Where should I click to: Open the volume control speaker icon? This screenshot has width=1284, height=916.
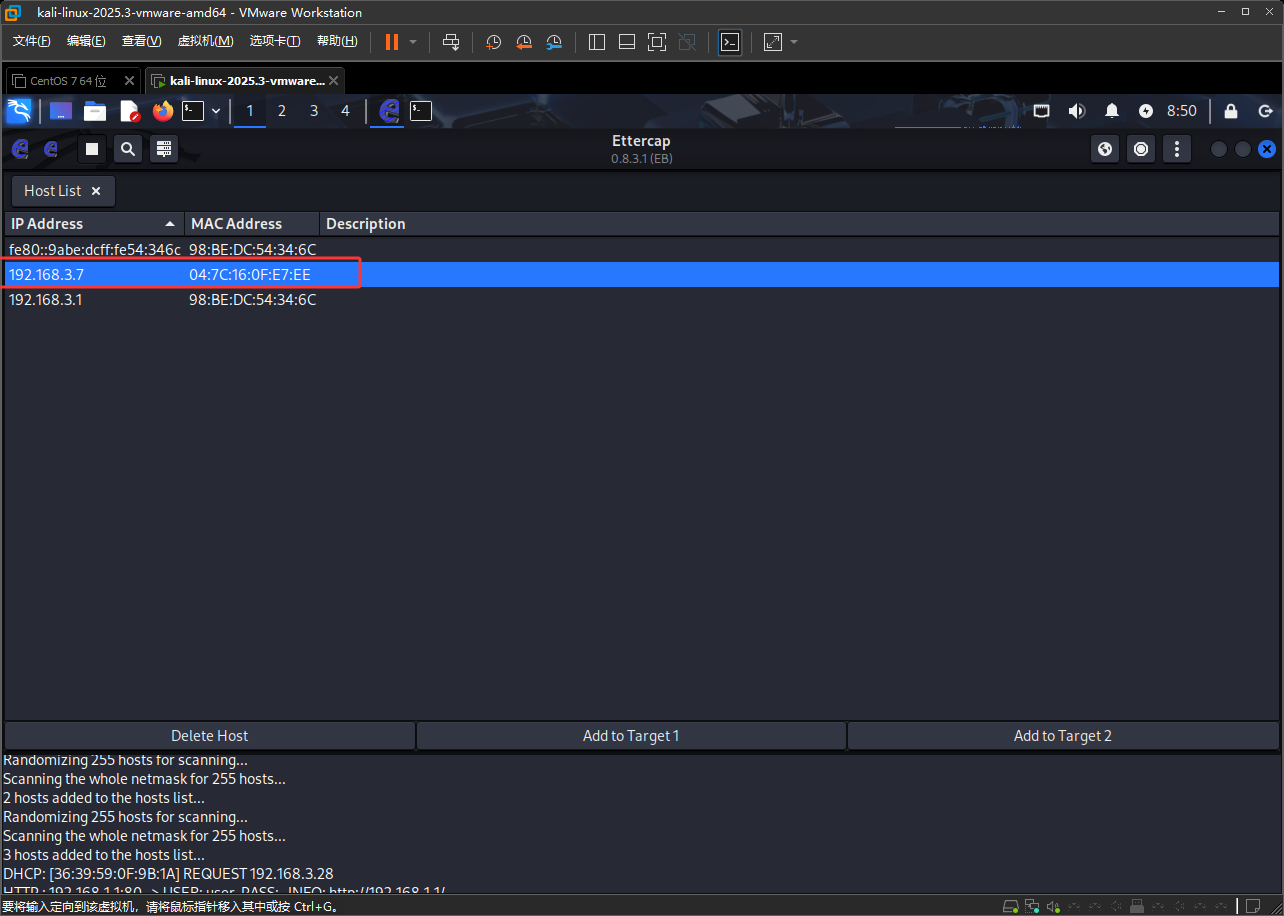click(1077, 111)
